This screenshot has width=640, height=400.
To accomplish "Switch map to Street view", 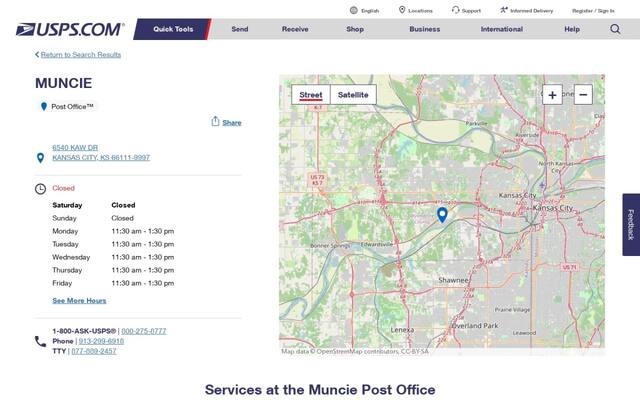I will click(311, 95).
